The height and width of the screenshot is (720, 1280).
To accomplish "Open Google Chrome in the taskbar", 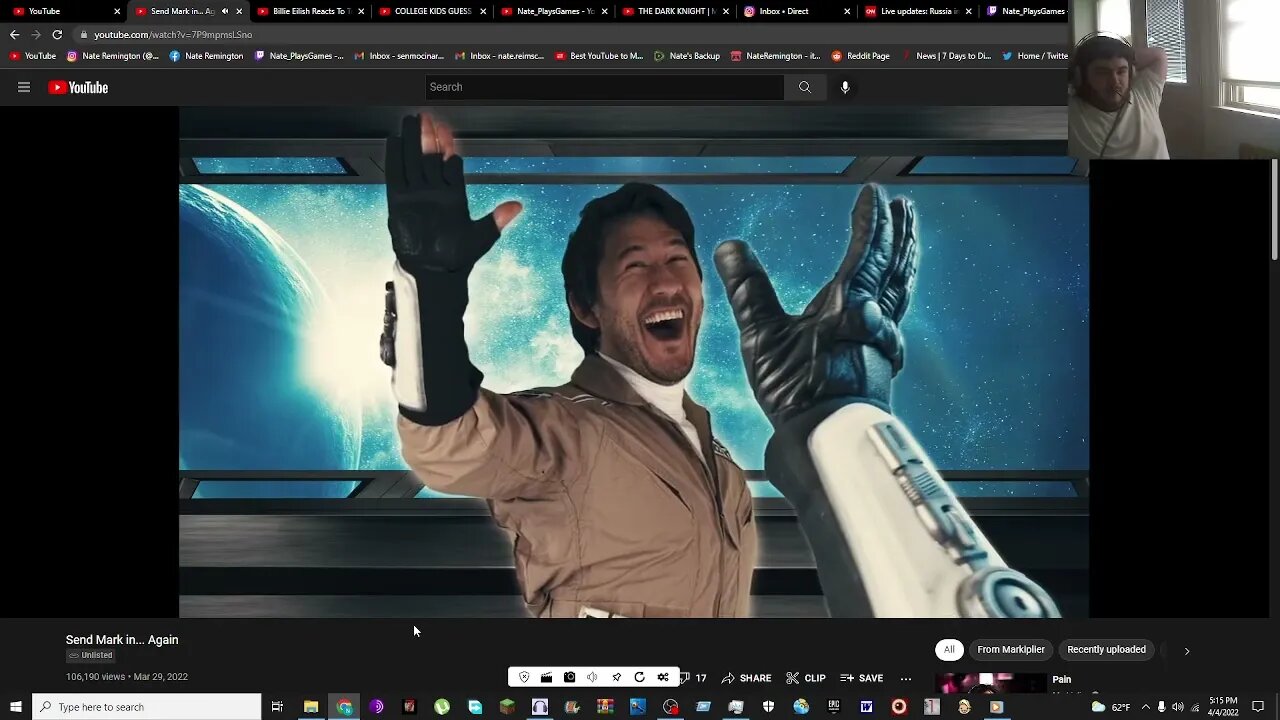I will tap(344, 707).
